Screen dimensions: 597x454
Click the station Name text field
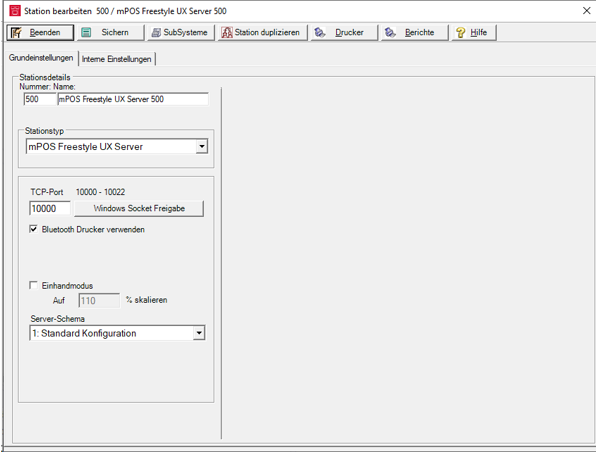(x=133, y=99)
